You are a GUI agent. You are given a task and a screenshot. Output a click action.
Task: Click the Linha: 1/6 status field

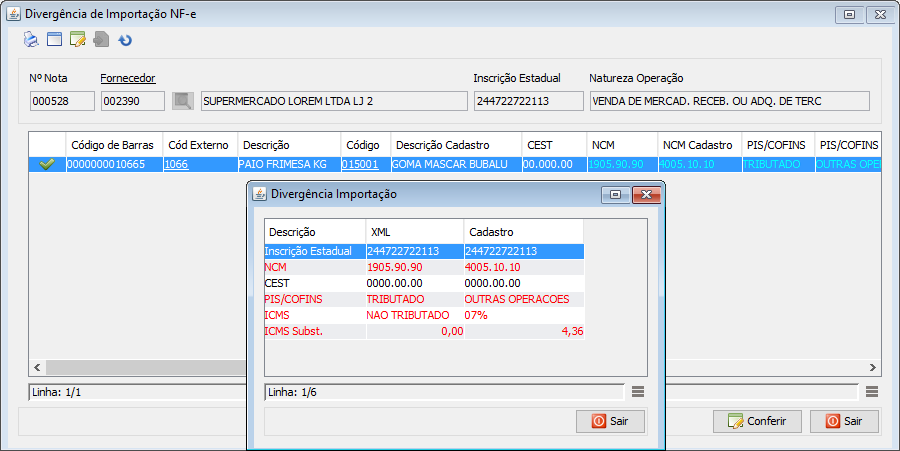point(444,392)
